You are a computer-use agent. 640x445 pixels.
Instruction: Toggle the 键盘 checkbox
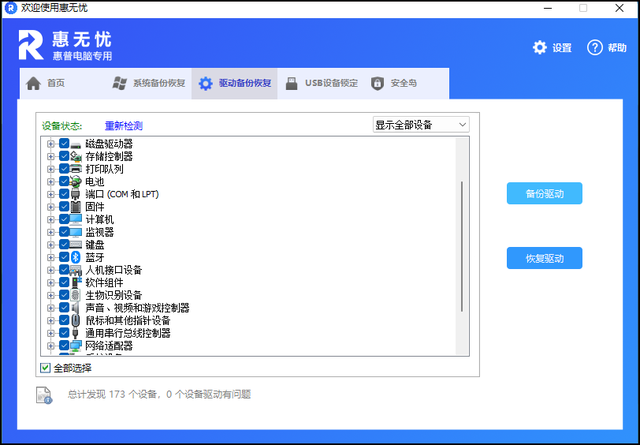(64, 245)
